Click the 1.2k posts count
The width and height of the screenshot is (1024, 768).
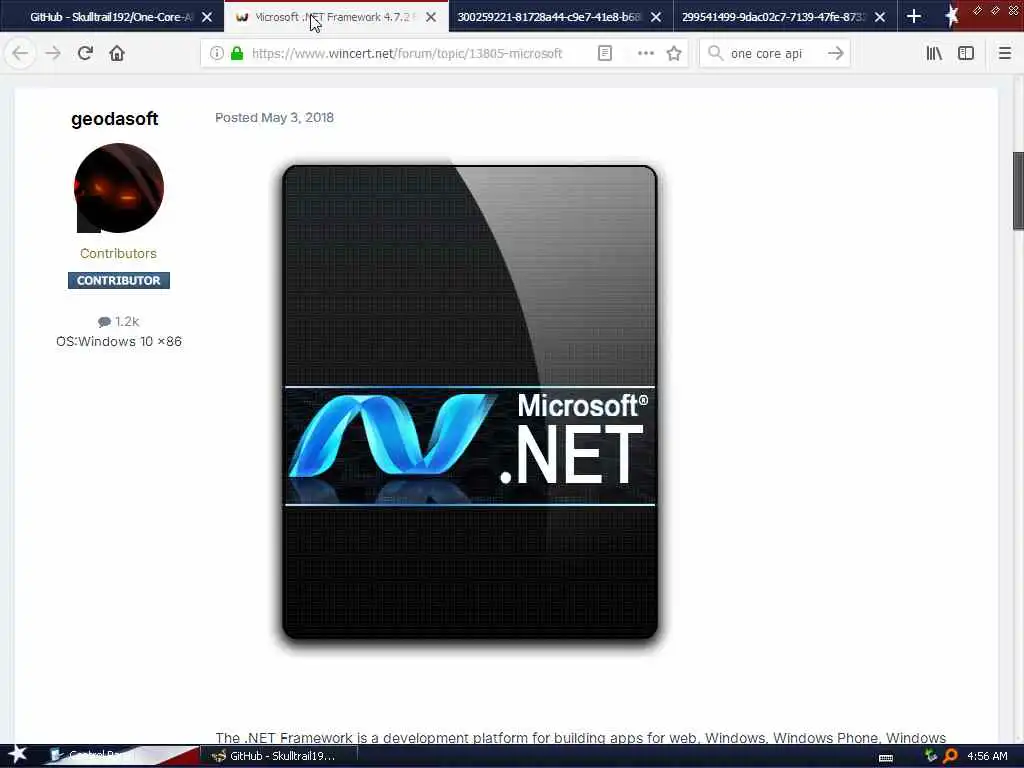(x=119, y=321)
